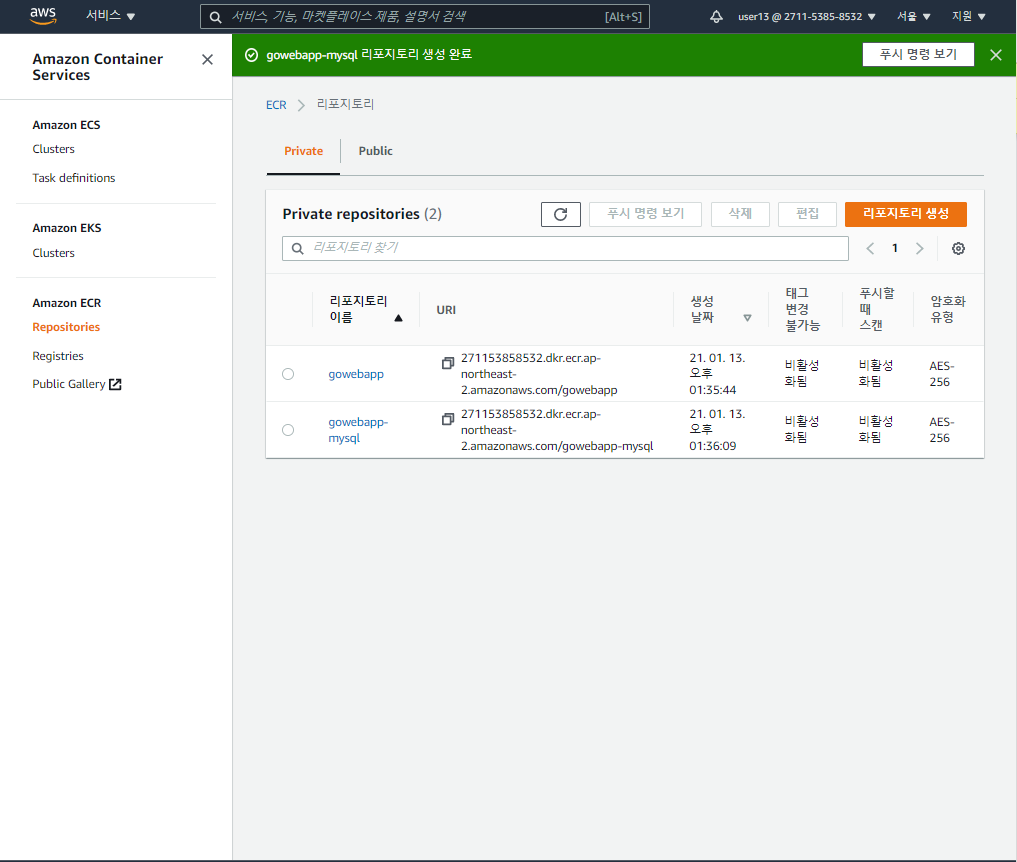
Task: Click the green success check icon
Action: pos(251,55)
